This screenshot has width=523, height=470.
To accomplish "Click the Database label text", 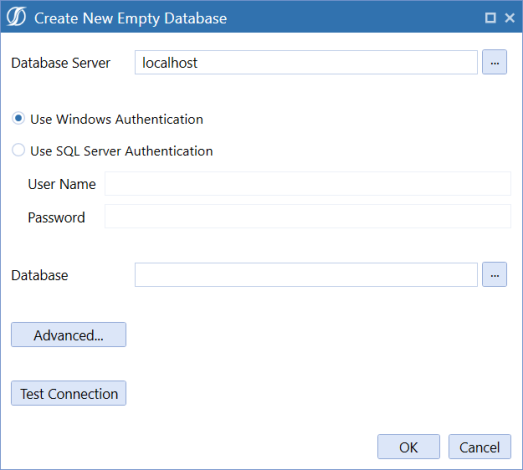I will click(39, 275).
